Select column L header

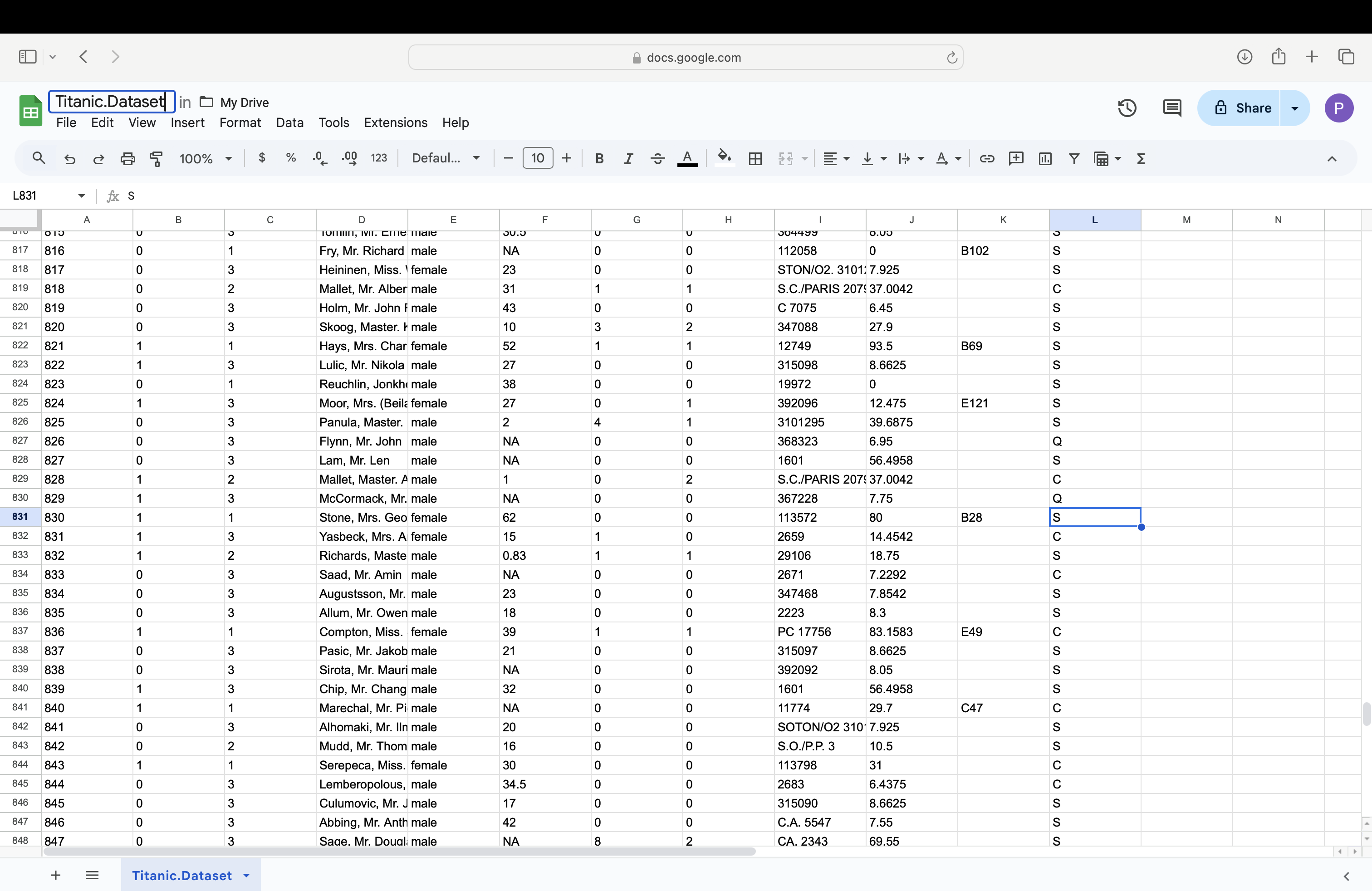click(1095, 220)
